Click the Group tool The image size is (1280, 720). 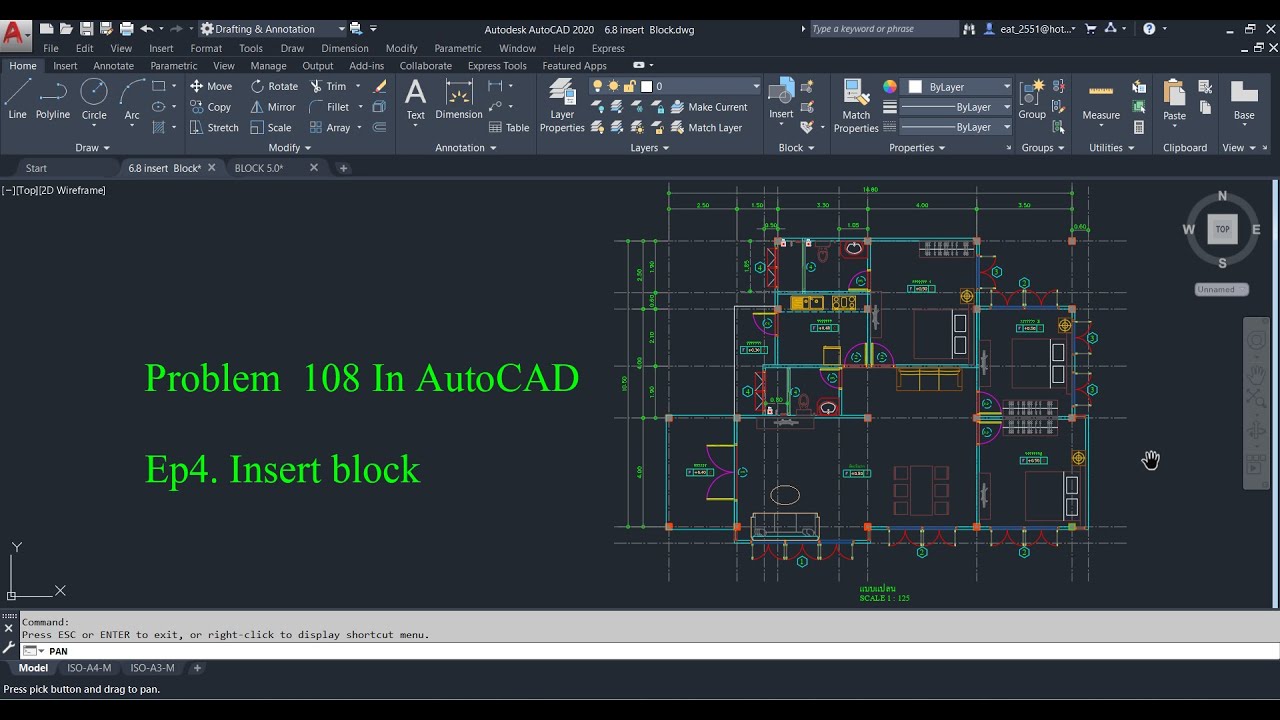(1032, 100)
